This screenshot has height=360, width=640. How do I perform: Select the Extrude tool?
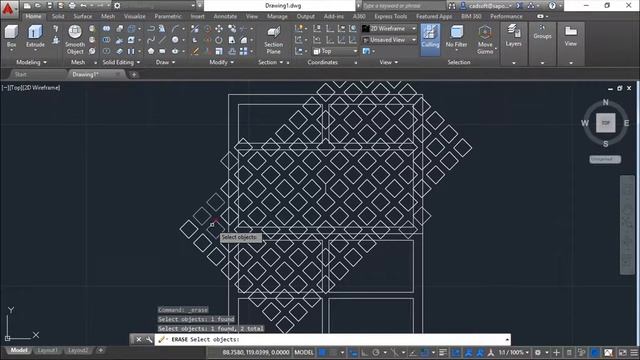pos(35,36)
